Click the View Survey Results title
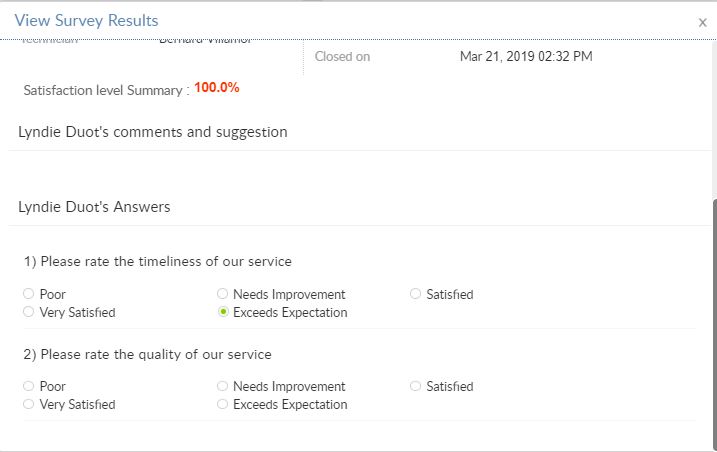The width and height of the screenshot is (717, 452). coord(86,20)
